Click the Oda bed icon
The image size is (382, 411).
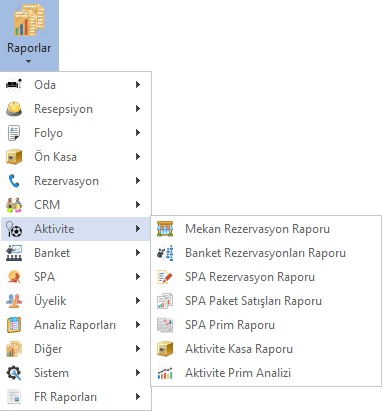click(14, 84)
